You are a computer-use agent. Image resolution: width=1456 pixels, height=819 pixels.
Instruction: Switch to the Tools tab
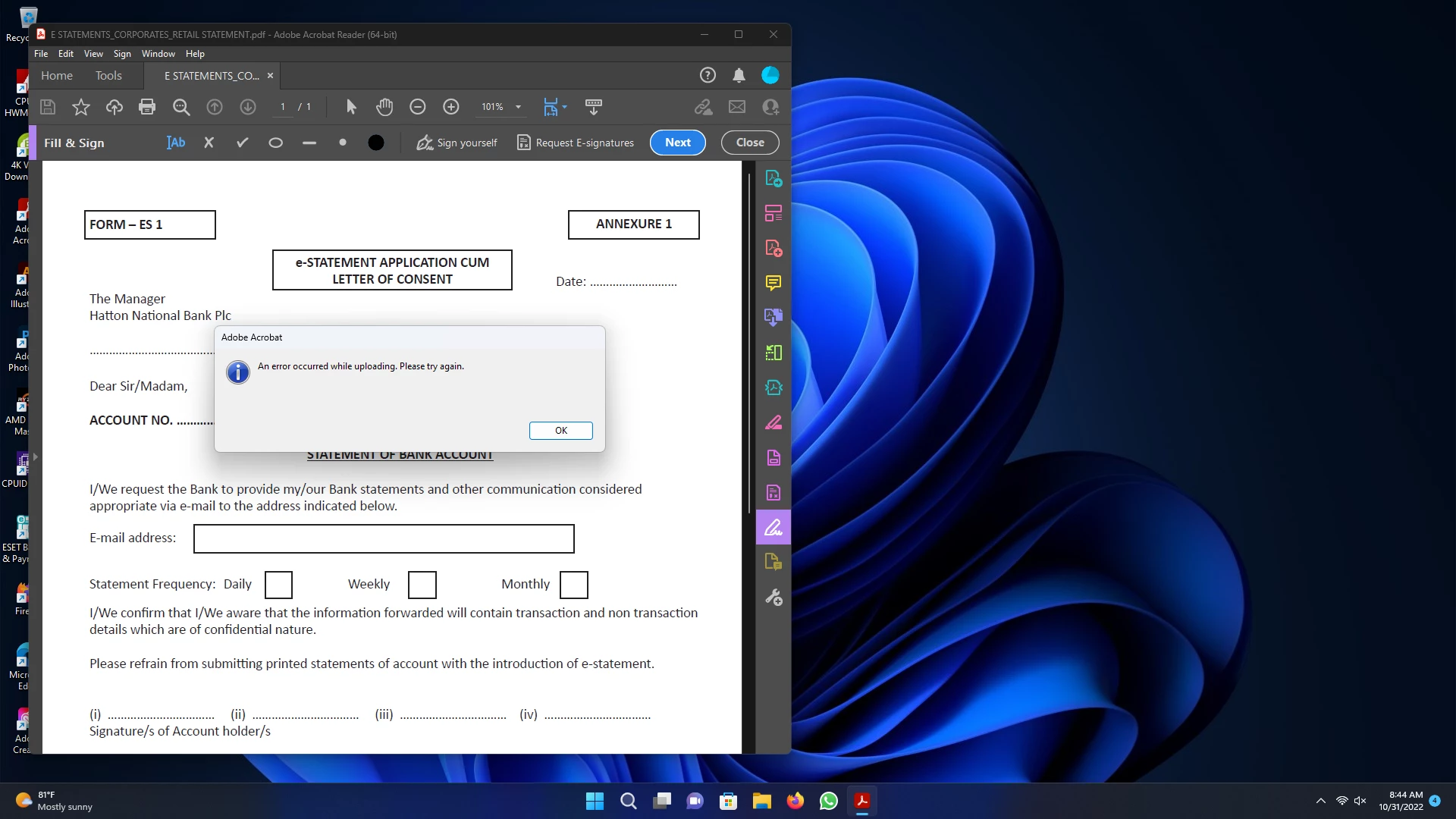point(108,75)
